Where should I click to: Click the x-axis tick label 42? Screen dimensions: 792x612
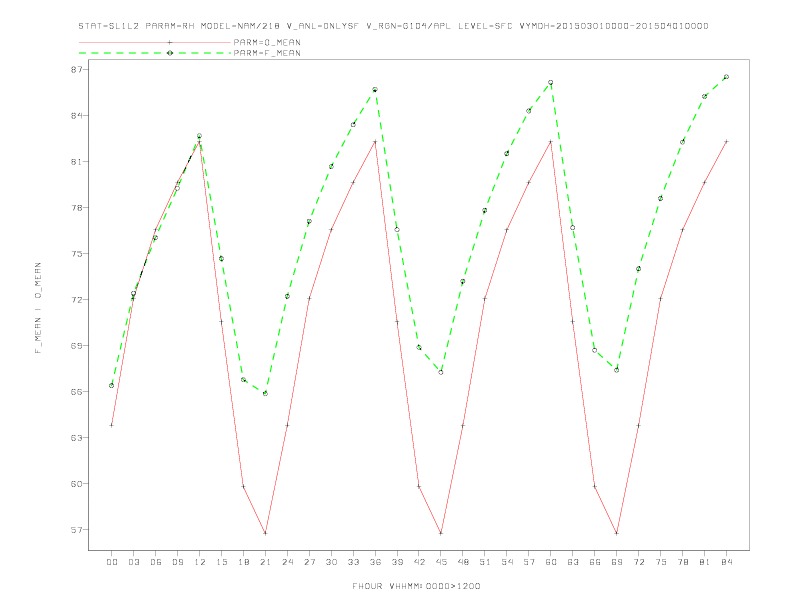pyautogui.click(x=419, y=562)
